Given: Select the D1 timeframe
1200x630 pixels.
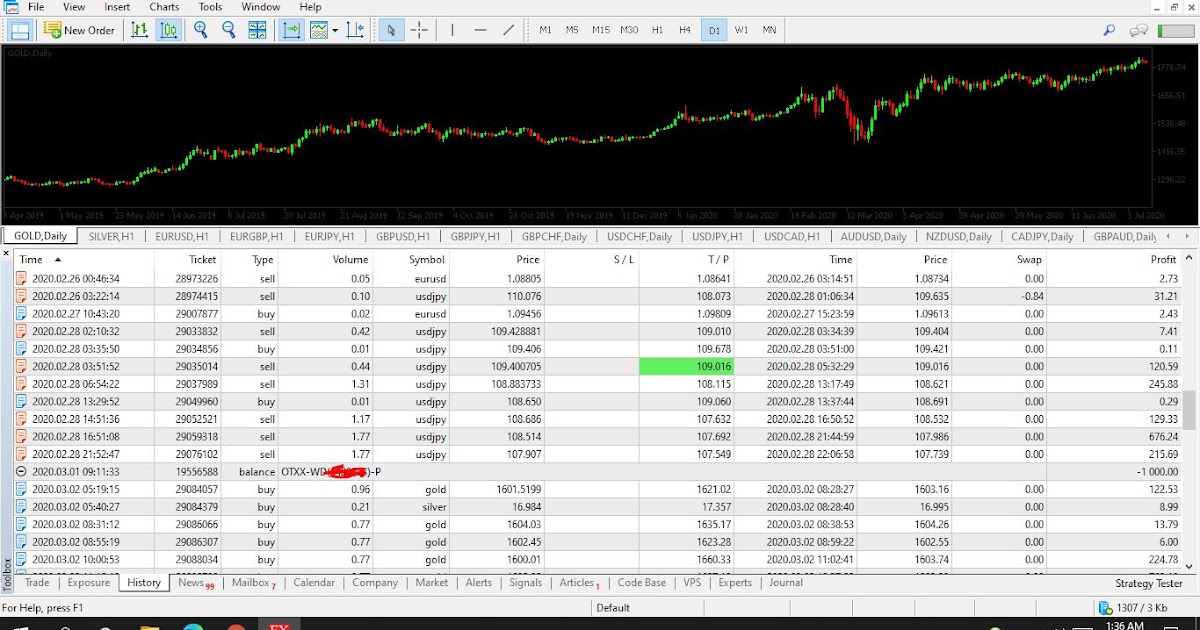Looking at the screenshot, I should click(714, 30).
